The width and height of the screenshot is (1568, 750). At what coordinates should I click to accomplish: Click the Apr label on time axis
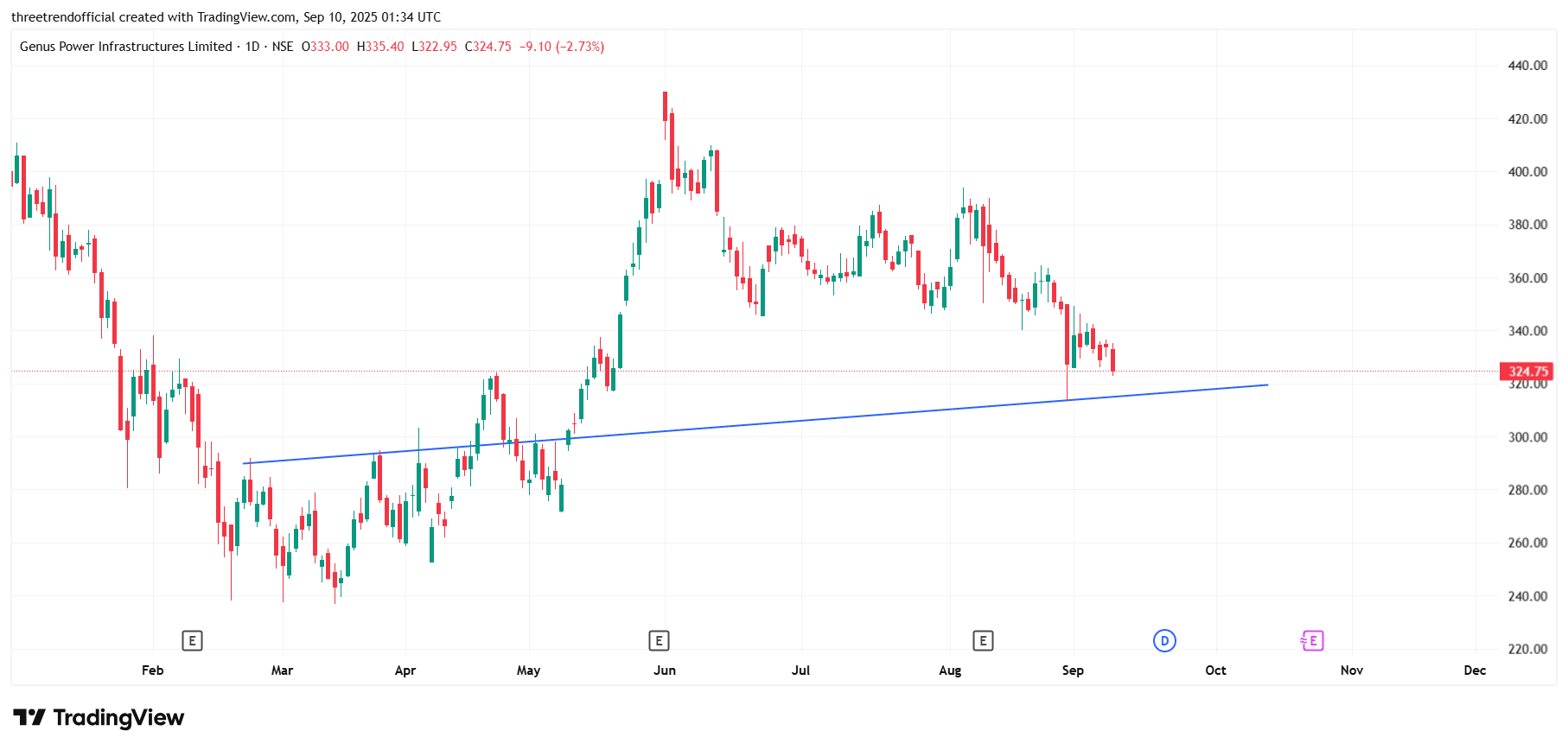click(405, 671)
